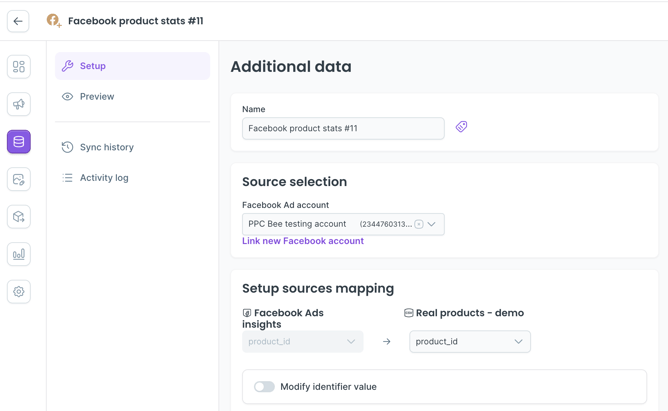Enable the Modify identifier value toggle
This screenshot has height=411, width=668.
click(x=264, y=387)
